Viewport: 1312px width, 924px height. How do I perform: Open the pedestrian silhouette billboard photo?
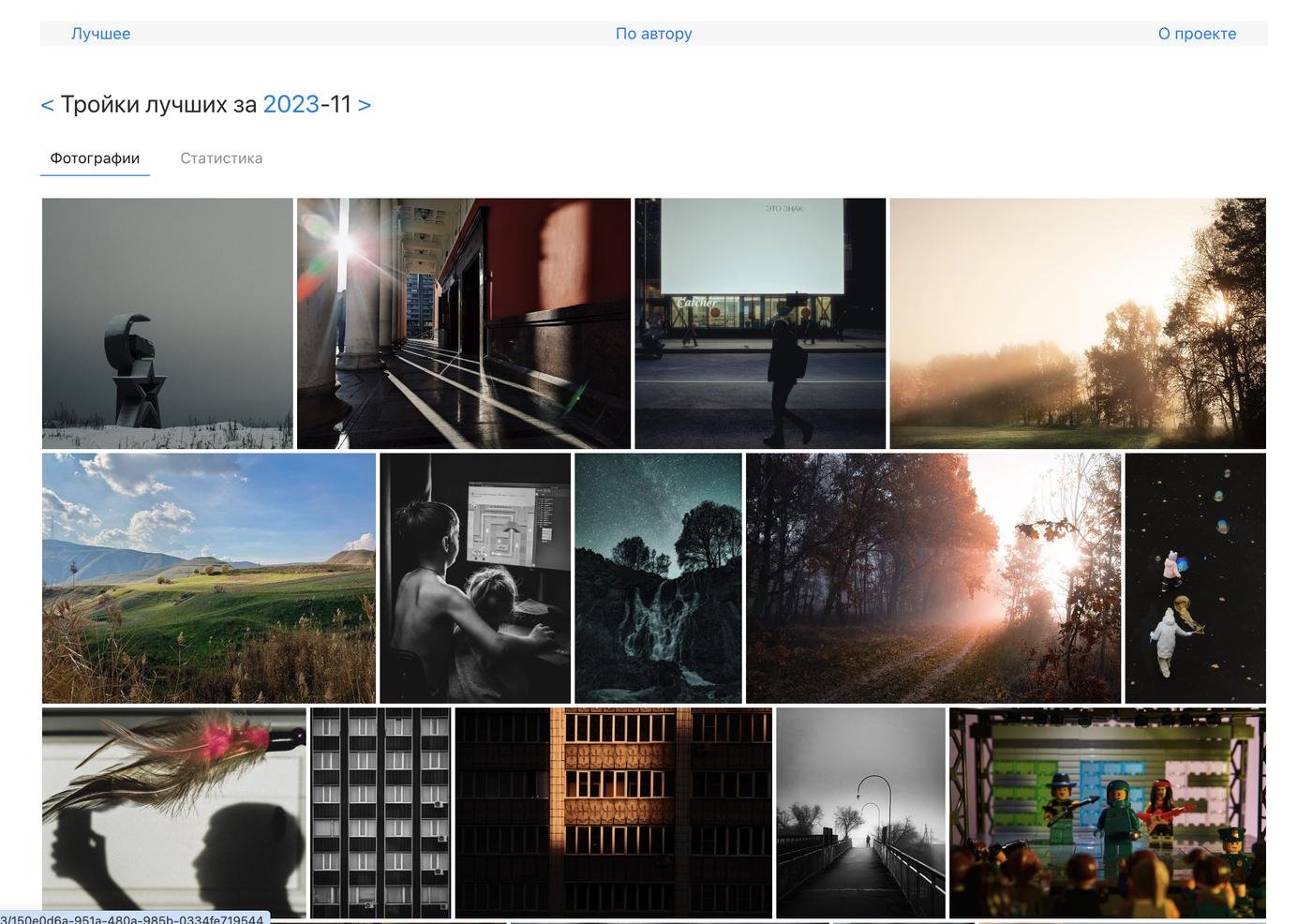[x=759, y=323]
